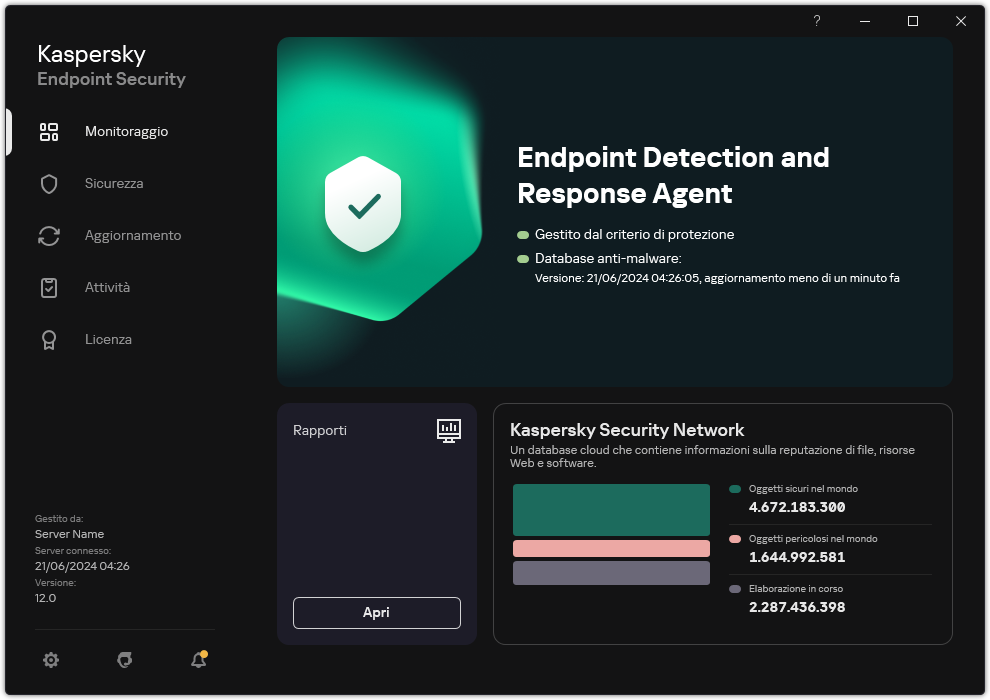
Task: Open notifications via the bell icon
Action: point(199,660)
